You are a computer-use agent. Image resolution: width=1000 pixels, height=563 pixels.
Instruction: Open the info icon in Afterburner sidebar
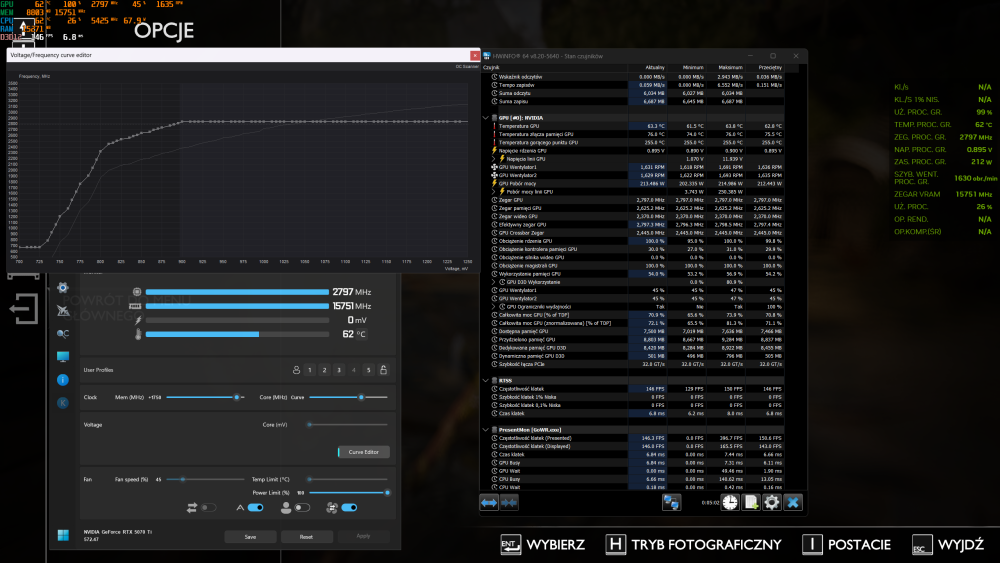(63, 379)
